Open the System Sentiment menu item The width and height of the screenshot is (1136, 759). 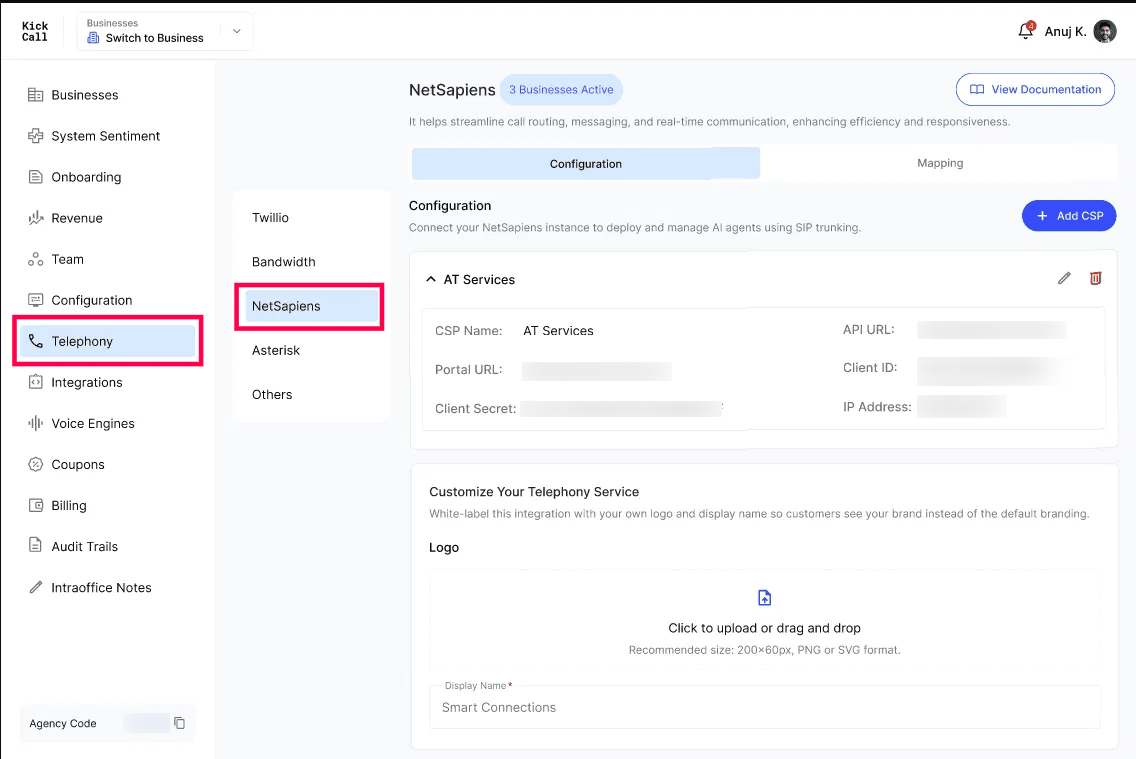(105, 136)
